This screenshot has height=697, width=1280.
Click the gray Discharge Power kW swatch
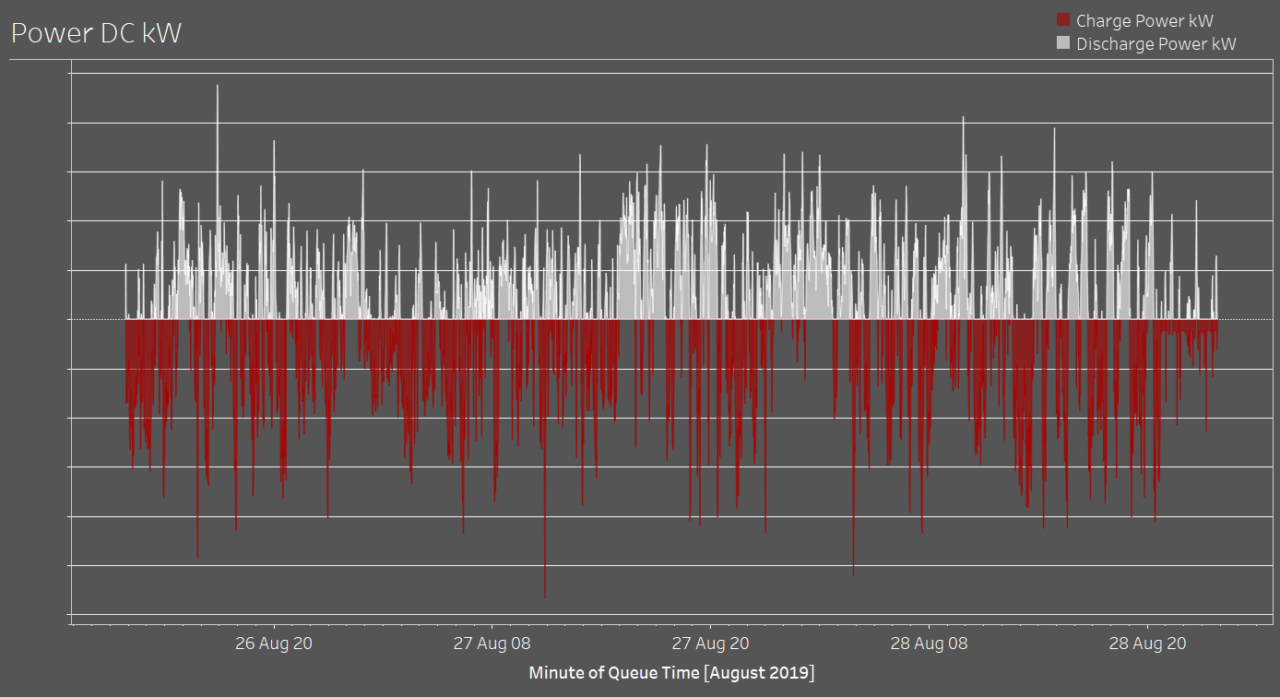coord(1063,44)
